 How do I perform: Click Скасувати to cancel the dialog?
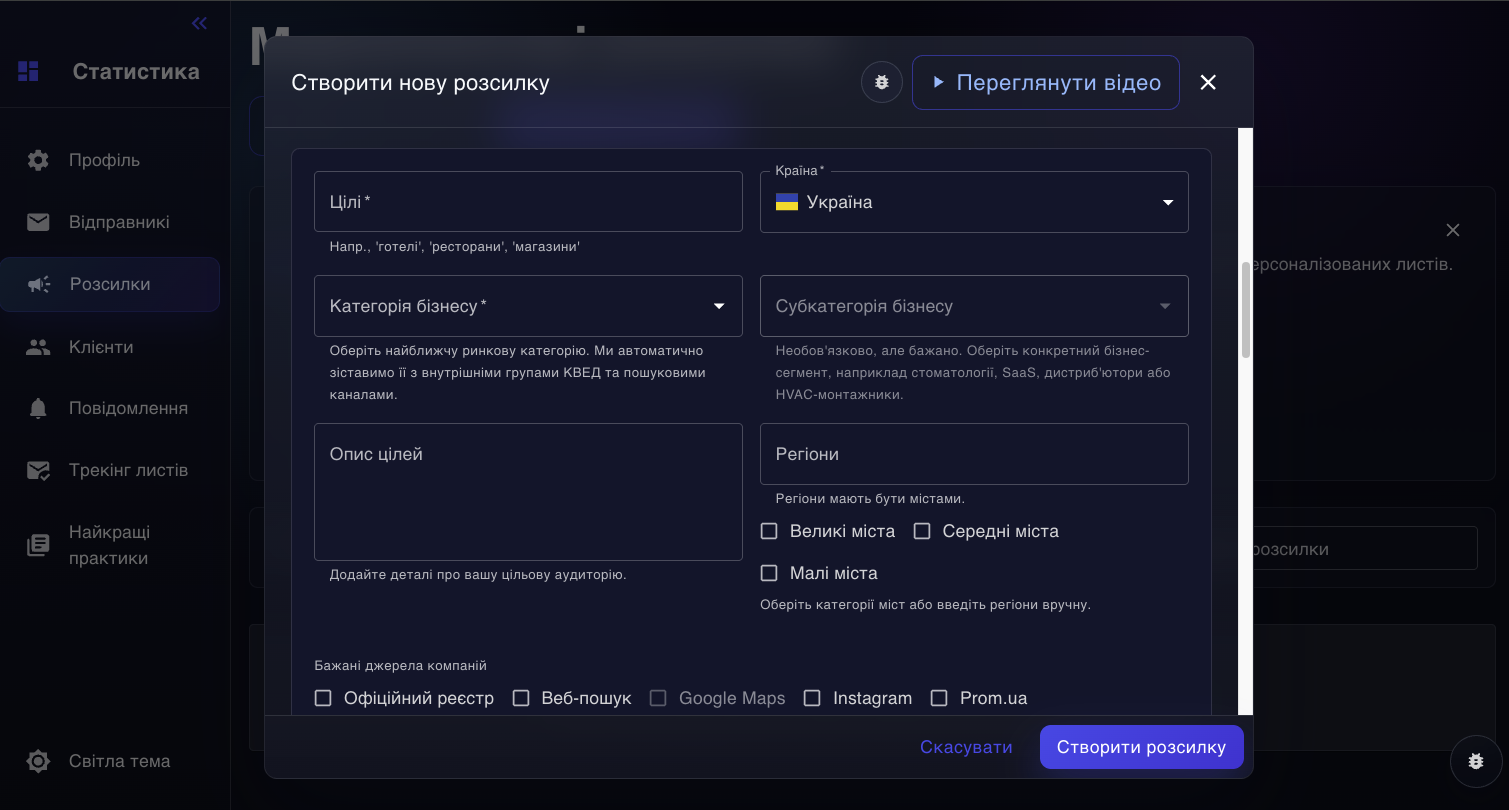coord(965,747)
